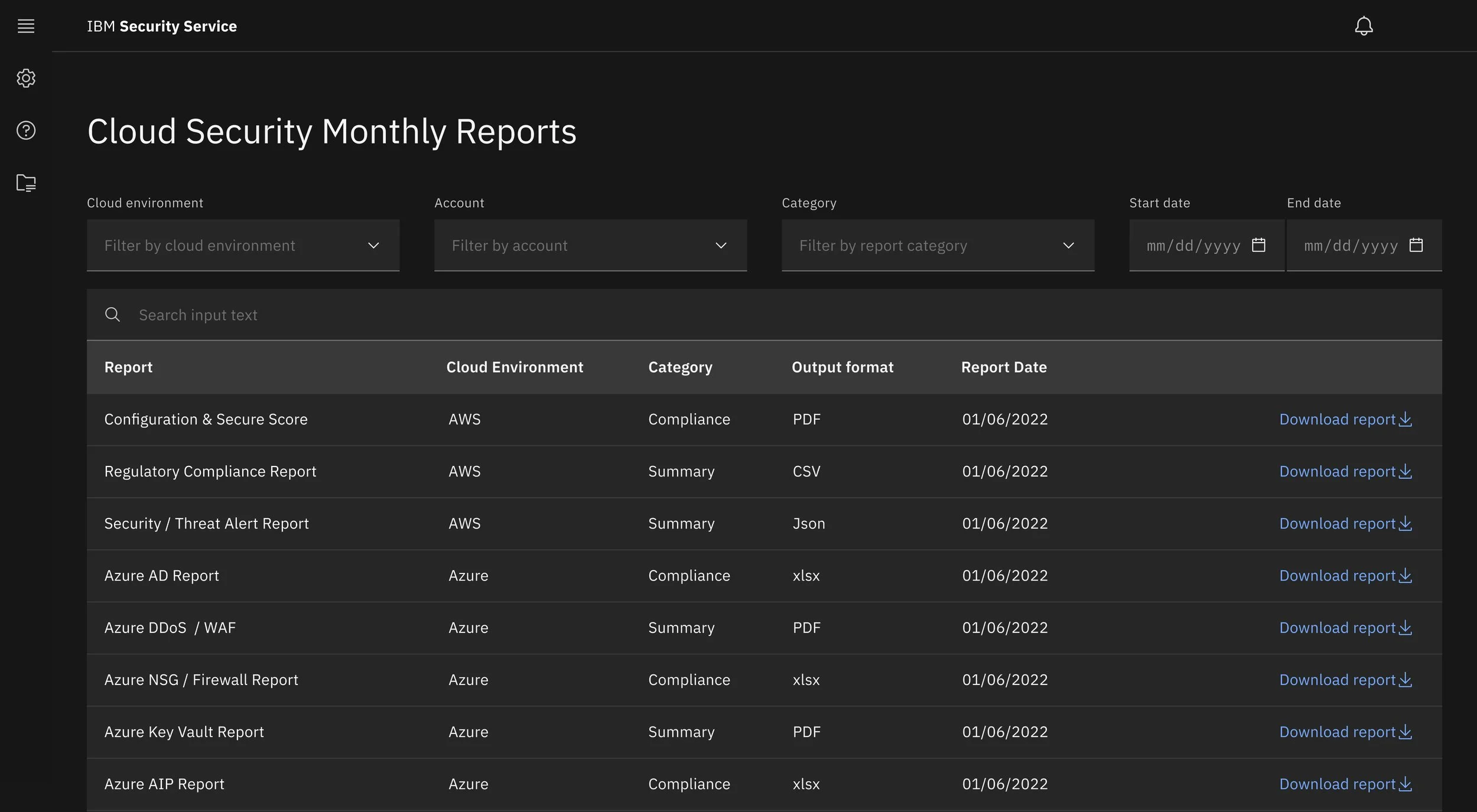Open the help question-mark icon
Screen dimensions: 1477x812
[26, 130]
